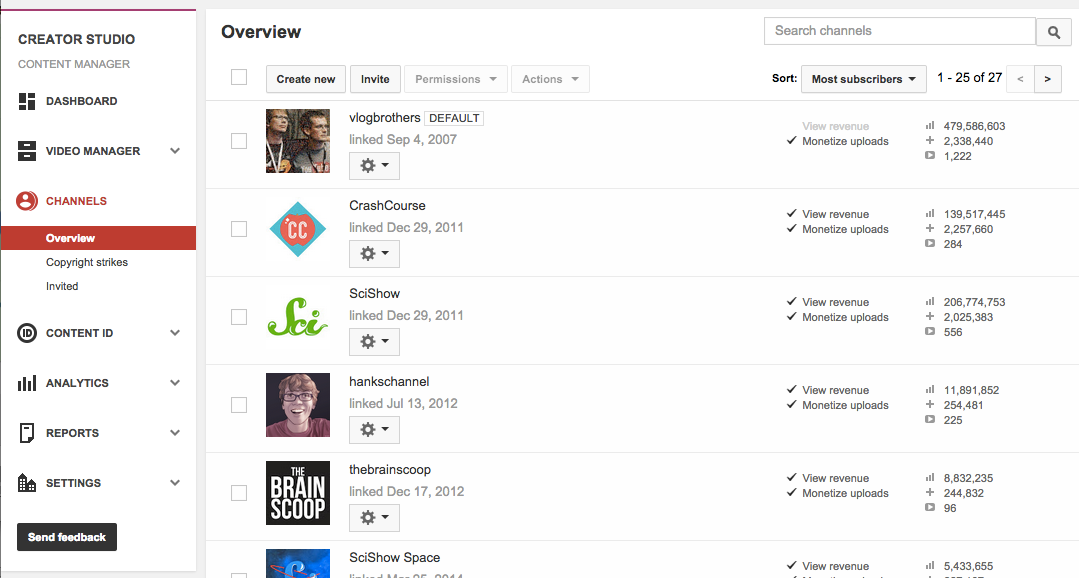Toggle Monetize uploads for vlogbrothers

tap(837, 141)
